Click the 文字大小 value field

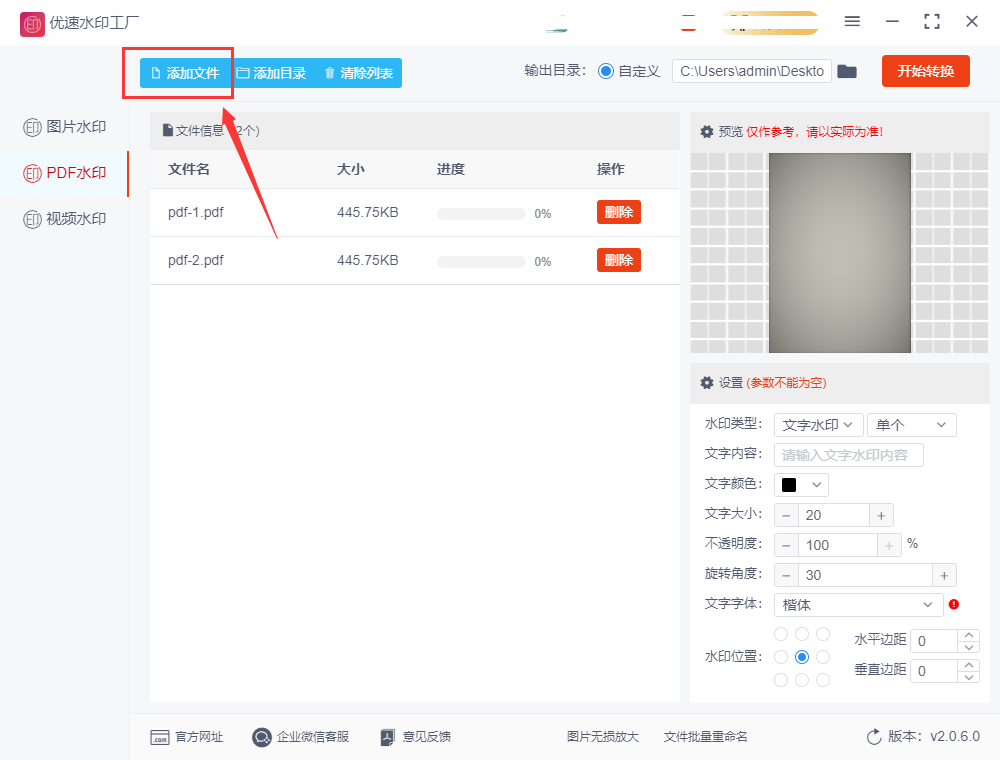834,515
